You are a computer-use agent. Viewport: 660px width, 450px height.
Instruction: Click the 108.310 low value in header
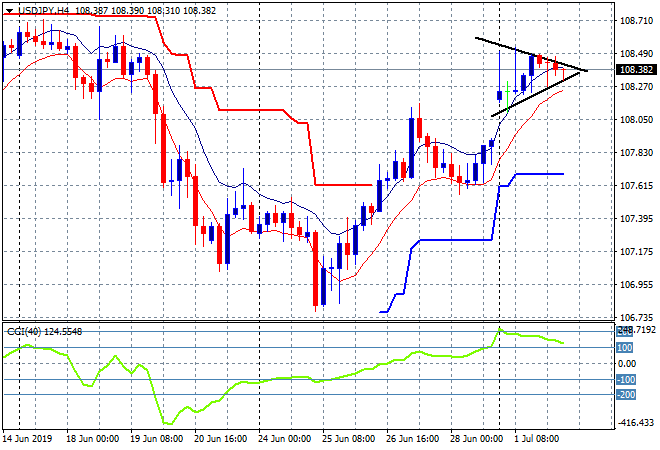[163, 11]
